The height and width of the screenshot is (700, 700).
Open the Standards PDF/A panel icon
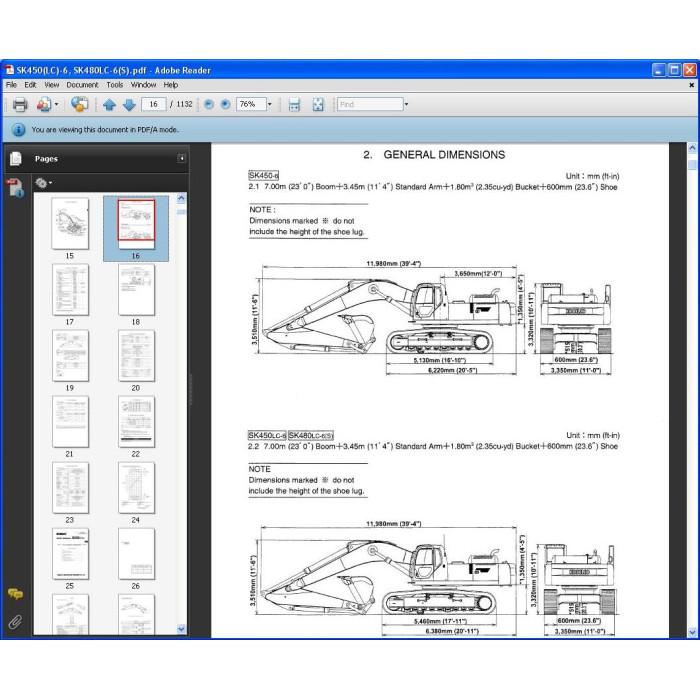click(x=15, y=188)
